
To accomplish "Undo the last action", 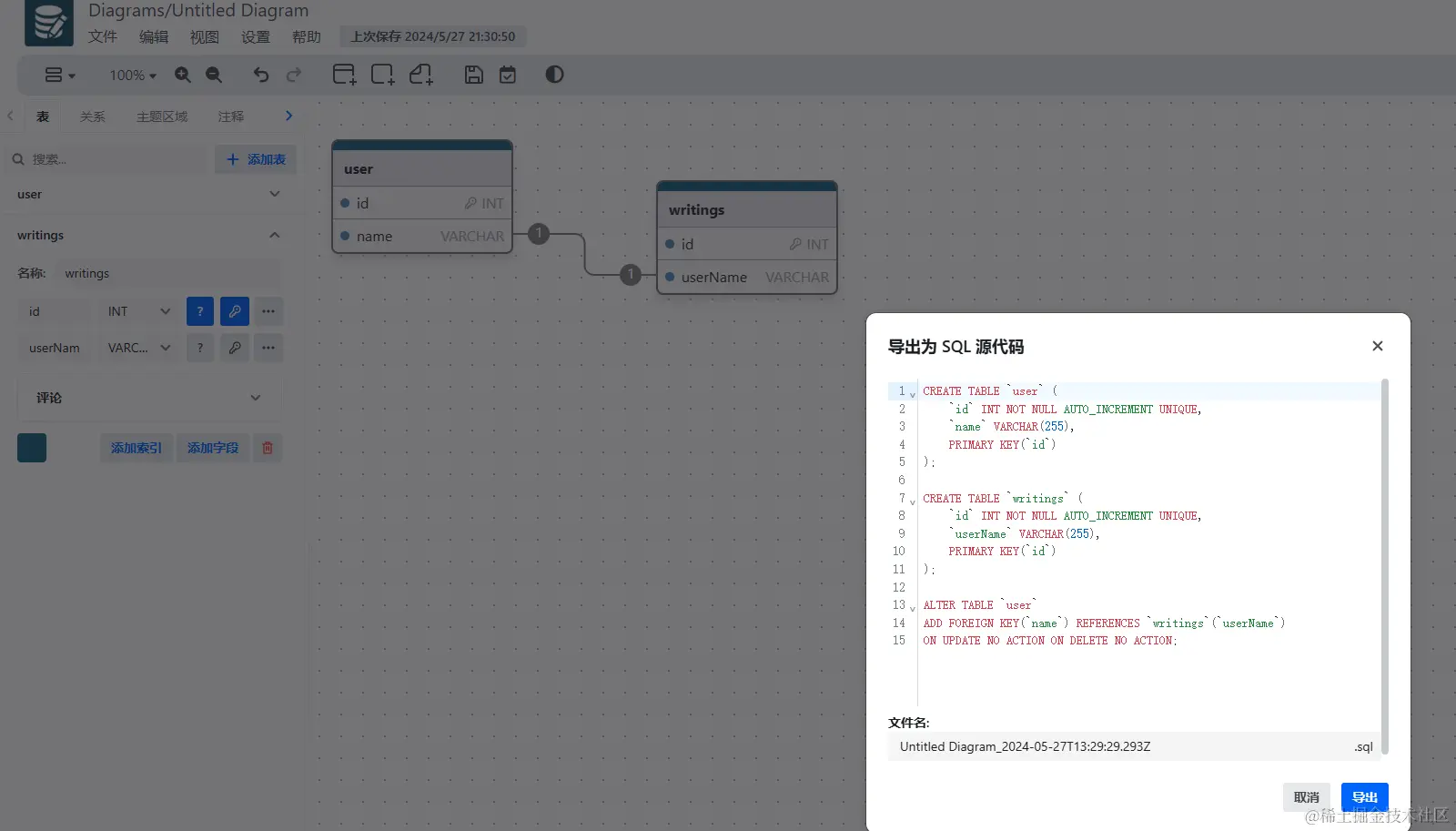I will 261,75.
